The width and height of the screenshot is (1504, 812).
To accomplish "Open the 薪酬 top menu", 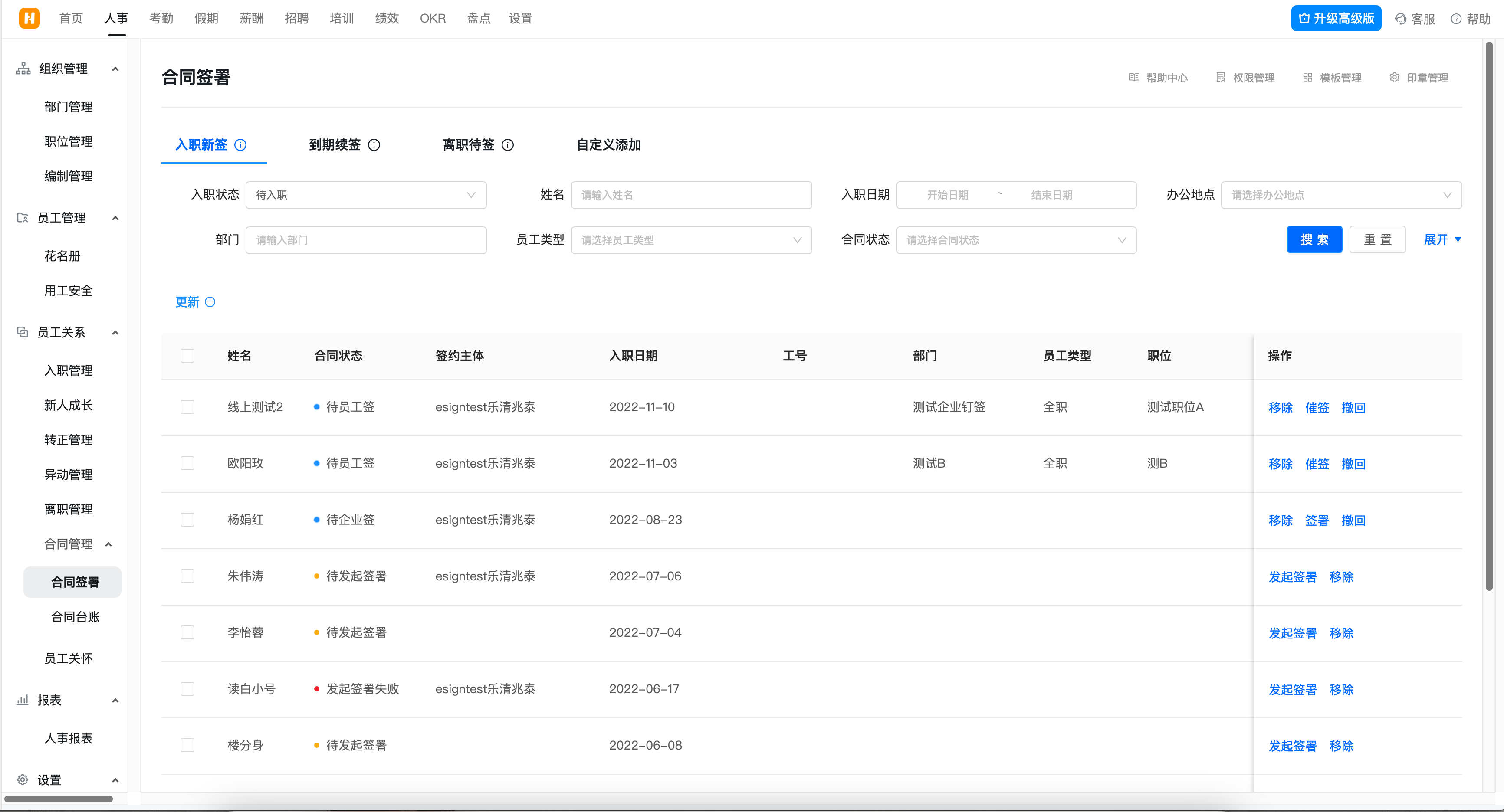I will click(252, 18).
